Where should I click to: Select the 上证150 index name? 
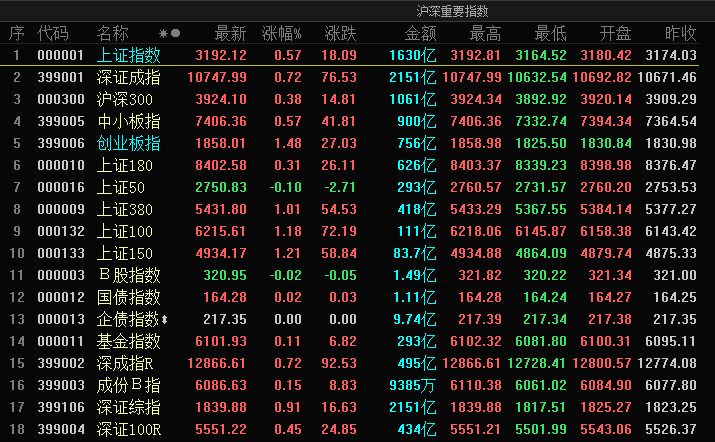pyautogui.click(x=124, y=253)
